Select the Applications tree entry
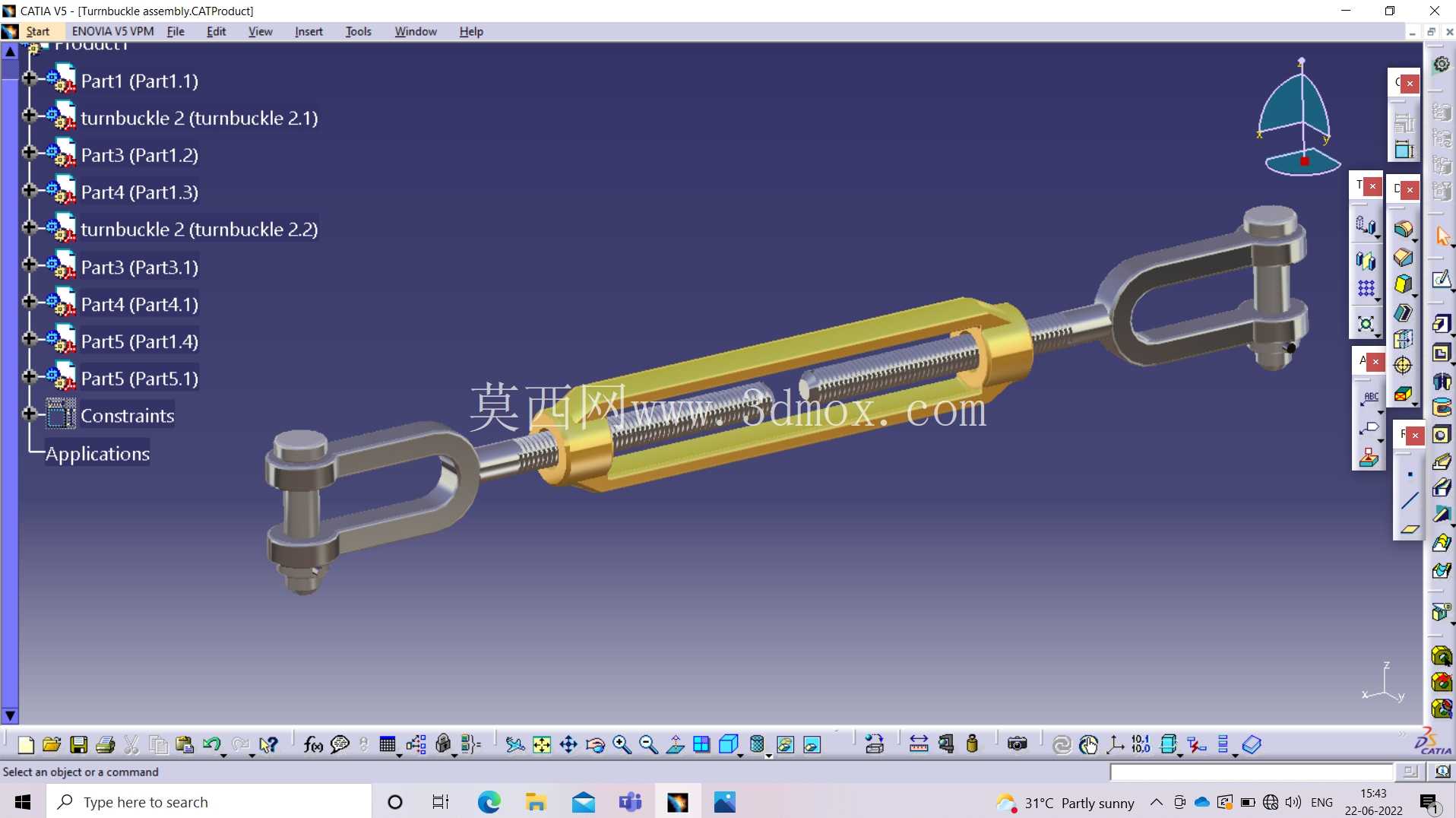 pyautogui.click(x=97, y=454)
